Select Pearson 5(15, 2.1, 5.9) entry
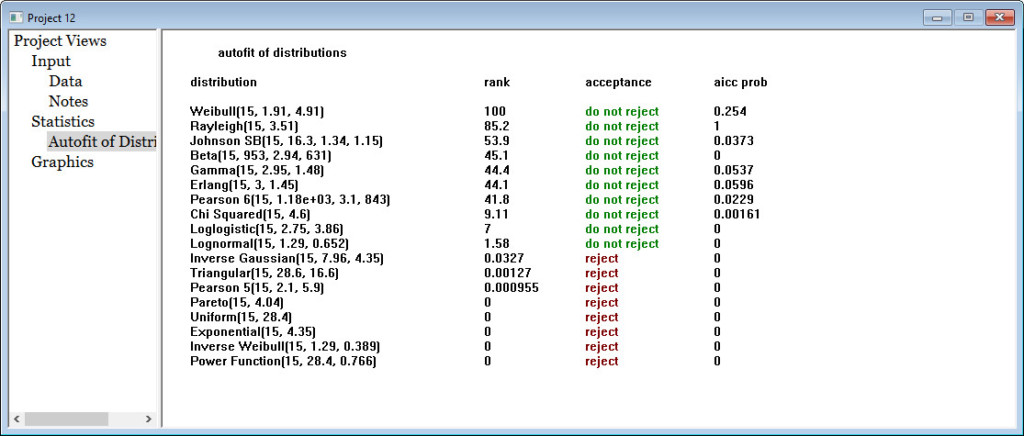The width and height of the screenshot is (1024, 436). pyautogui.click(x=257, y=288)
